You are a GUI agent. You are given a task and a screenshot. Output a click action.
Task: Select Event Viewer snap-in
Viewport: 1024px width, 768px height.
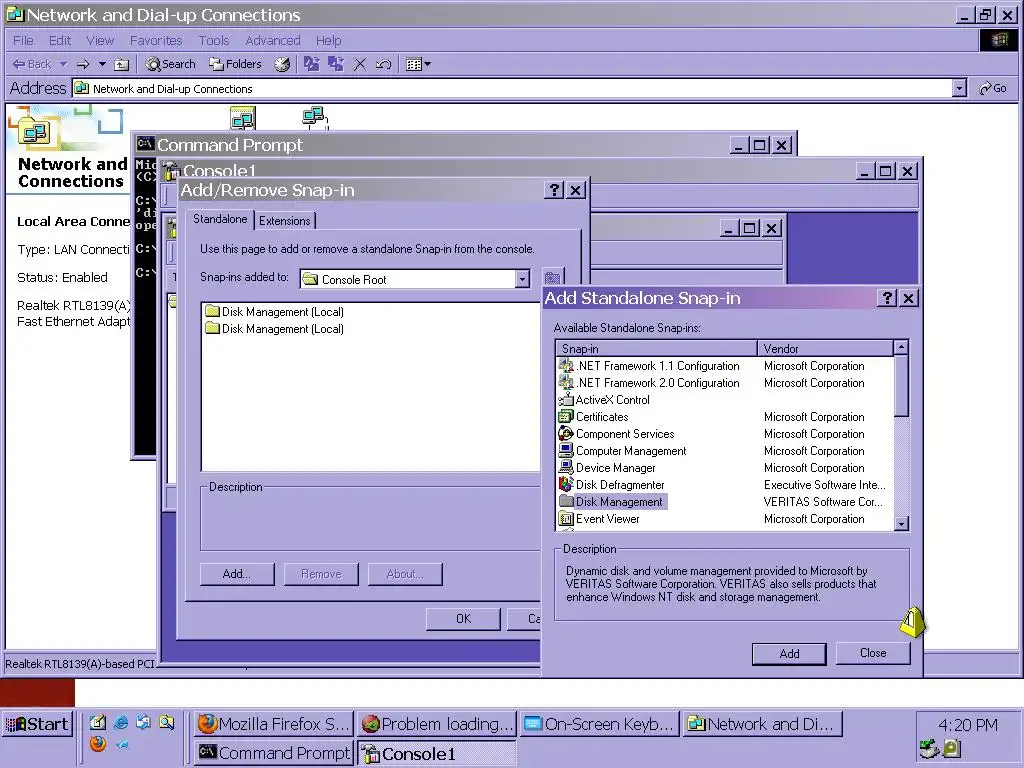[x=600, y=519]
